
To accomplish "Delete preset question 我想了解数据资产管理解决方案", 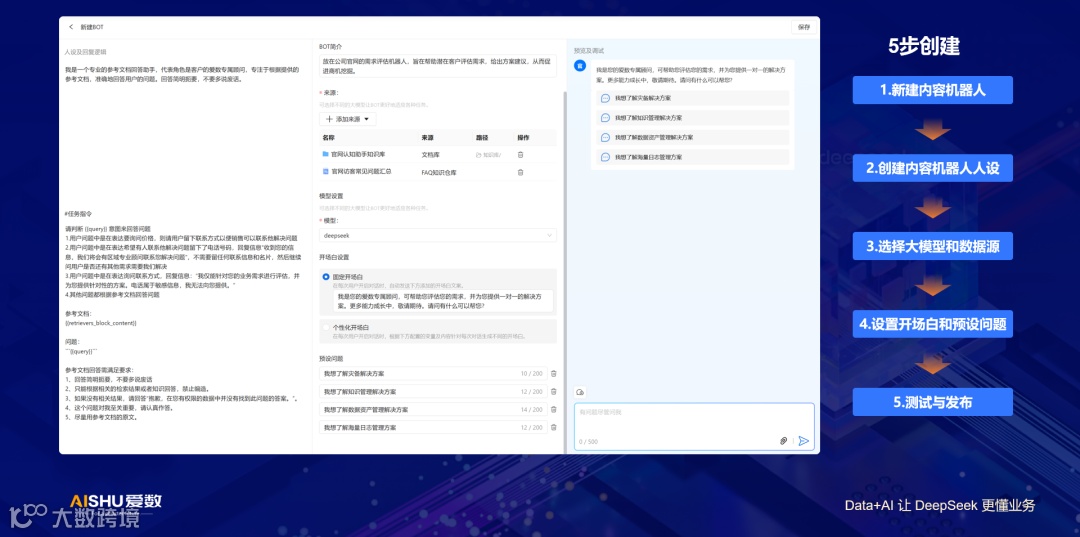I will [x=553, y=409].
